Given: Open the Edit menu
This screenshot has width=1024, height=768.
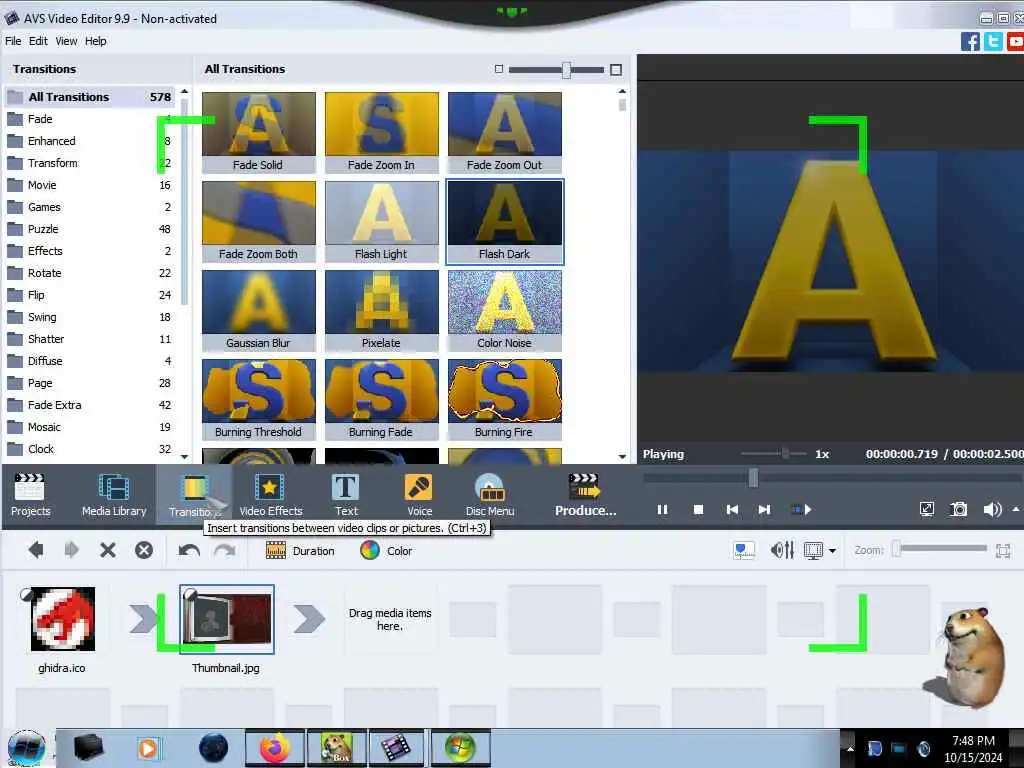Looking at the screenshot, I should (38, 41).
